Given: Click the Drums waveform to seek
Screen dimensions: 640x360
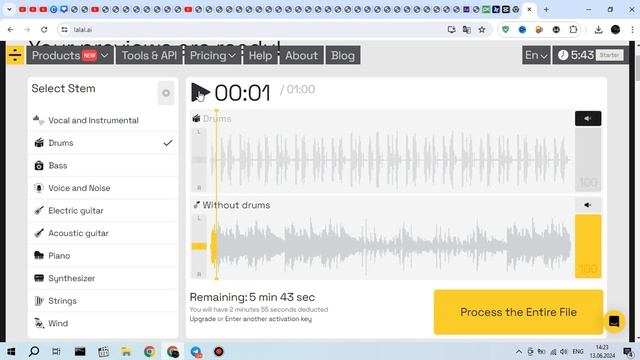Looking at the screenshot, I should 390,160.
